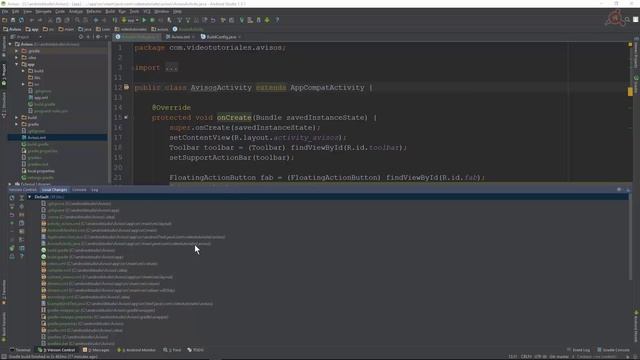Click the Open folder icon at the toolbar start
Screen dimensions: 640x360
click(x=4, y=20)
